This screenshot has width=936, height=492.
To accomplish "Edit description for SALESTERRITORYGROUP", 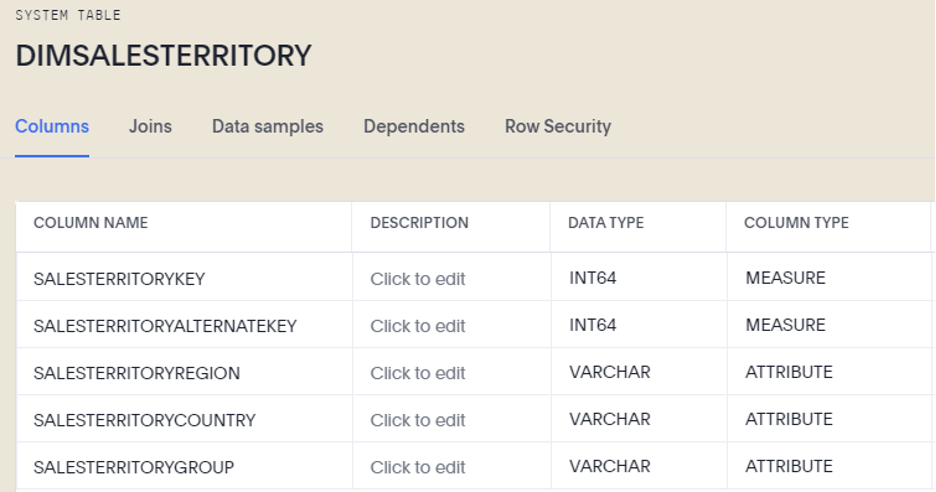I will tap(417, 468).
